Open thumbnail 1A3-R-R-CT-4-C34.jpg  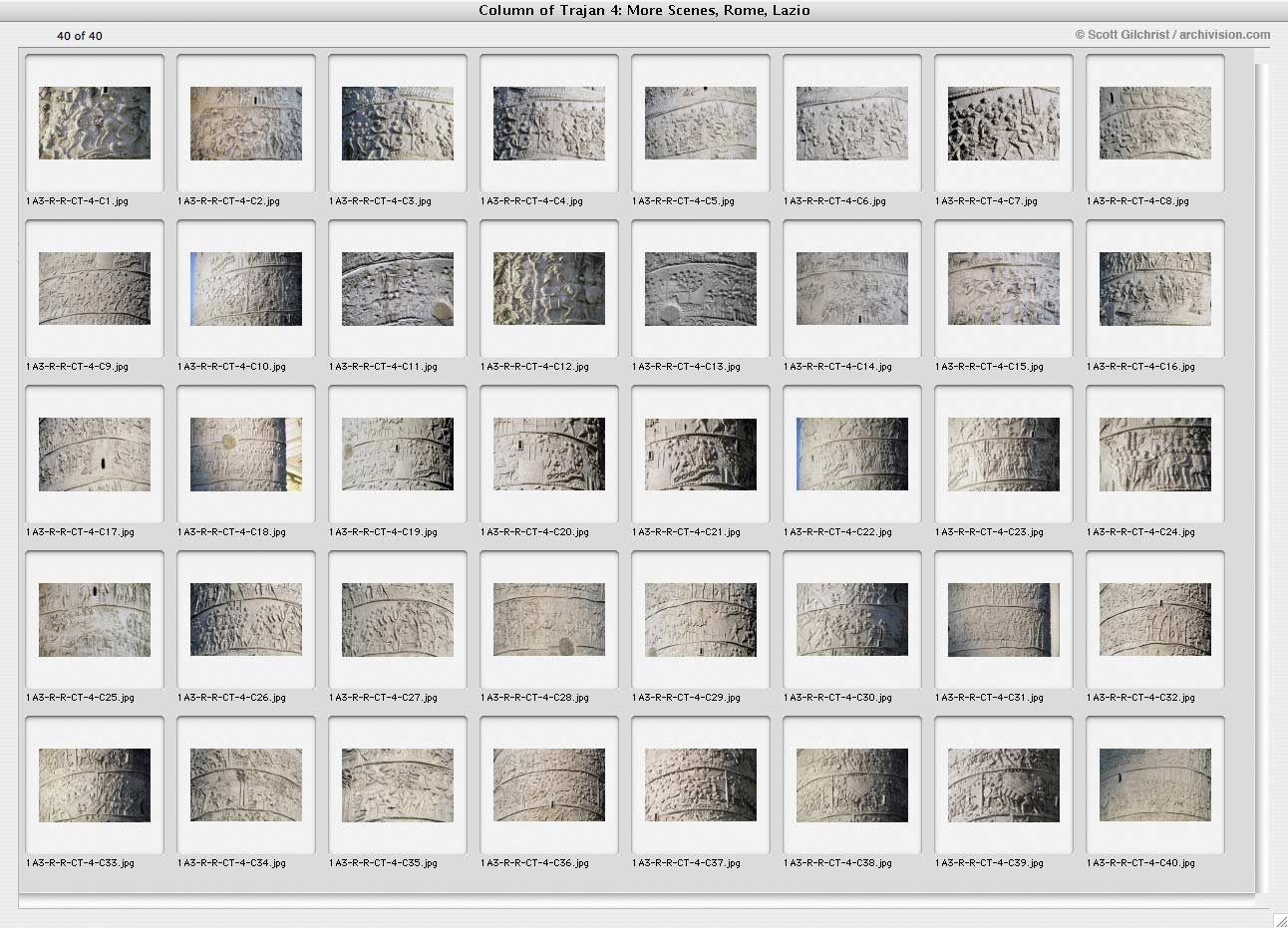246,784
